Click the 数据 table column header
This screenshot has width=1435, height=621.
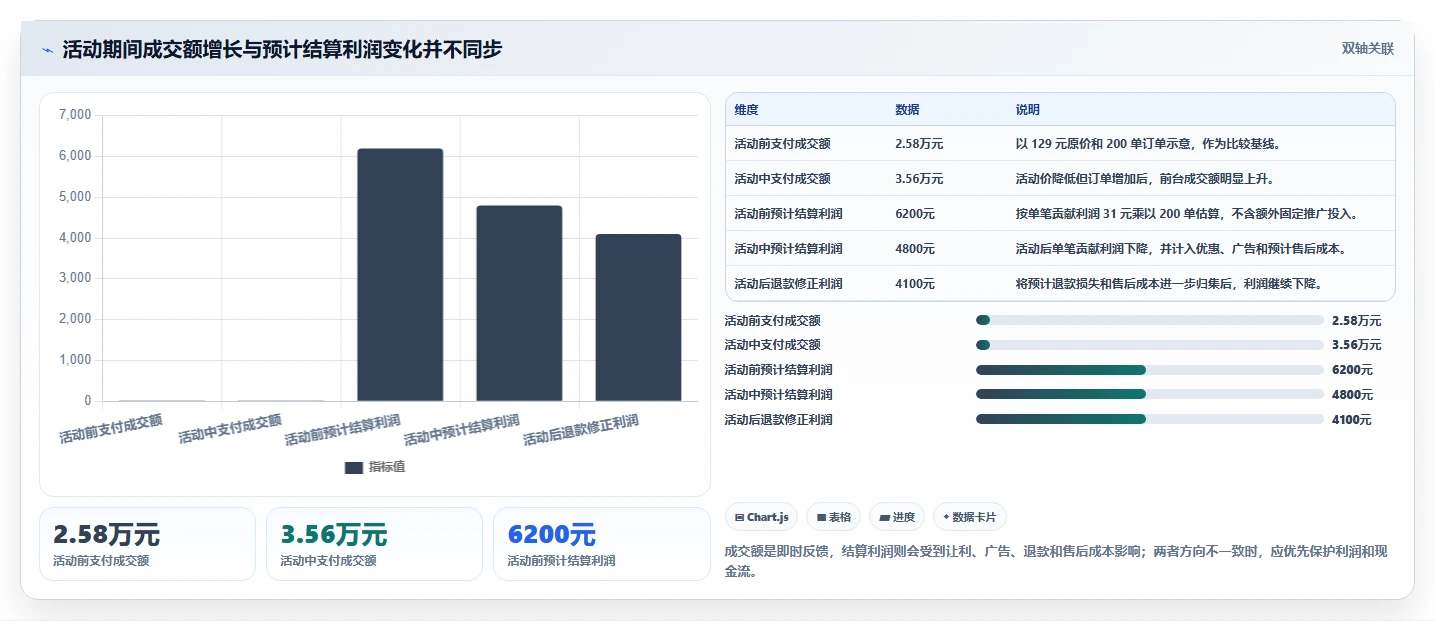point(907,109)
